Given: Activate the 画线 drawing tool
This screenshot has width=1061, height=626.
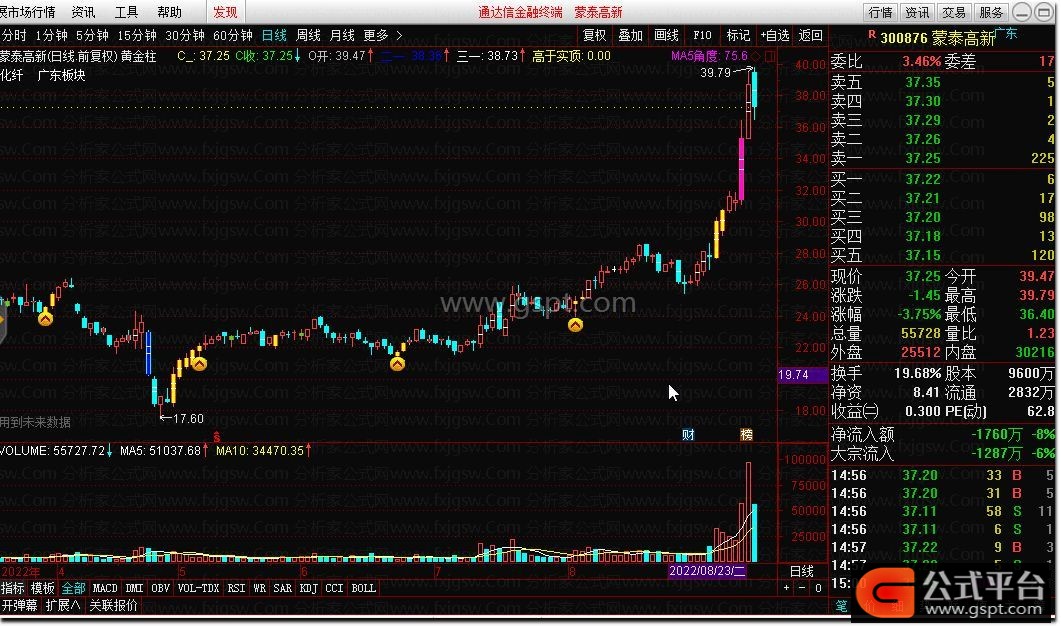Looking at the screenshot, I should (667, 35).
